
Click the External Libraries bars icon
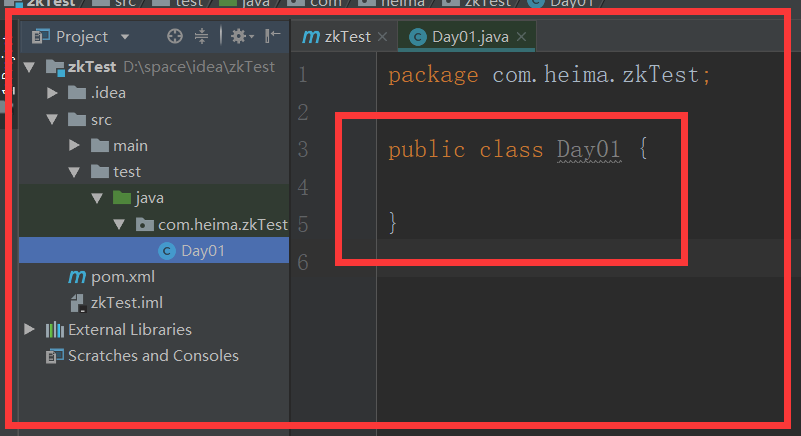[x=55, y=330]
